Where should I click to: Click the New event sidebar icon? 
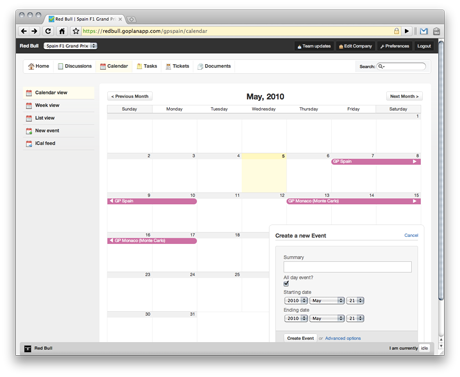point(29,131)
